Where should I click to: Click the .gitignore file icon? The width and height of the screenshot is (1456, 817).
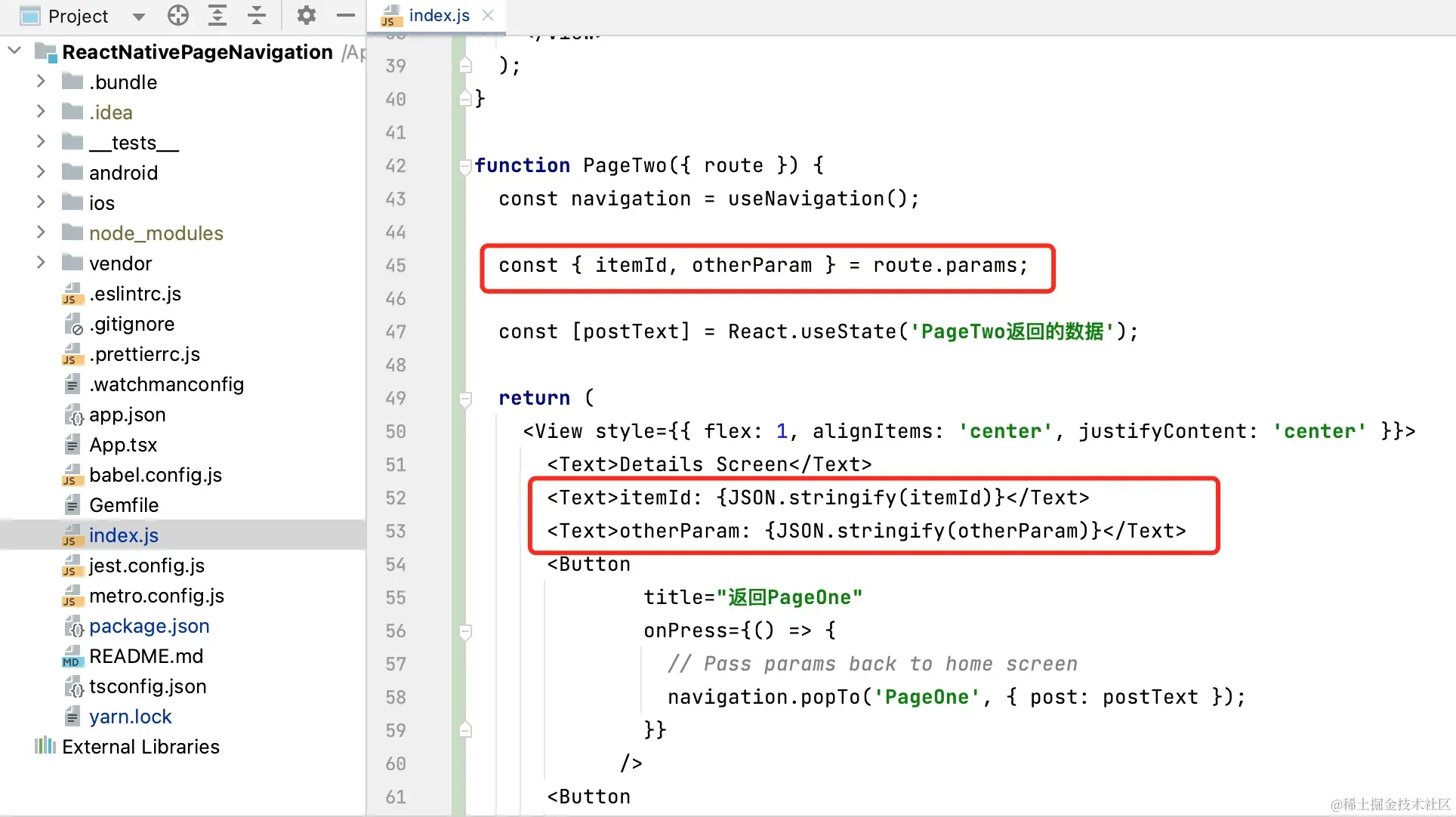pos(73,324)
